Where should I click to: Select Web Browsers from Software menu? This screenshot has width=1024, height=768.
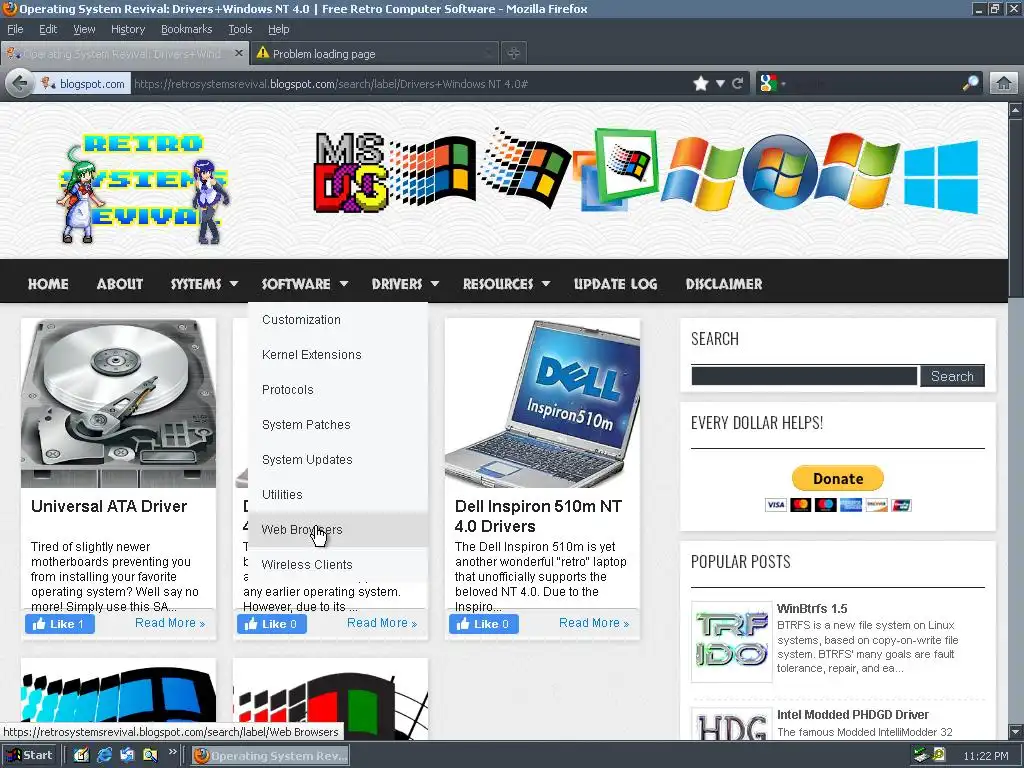click(338, 530)
